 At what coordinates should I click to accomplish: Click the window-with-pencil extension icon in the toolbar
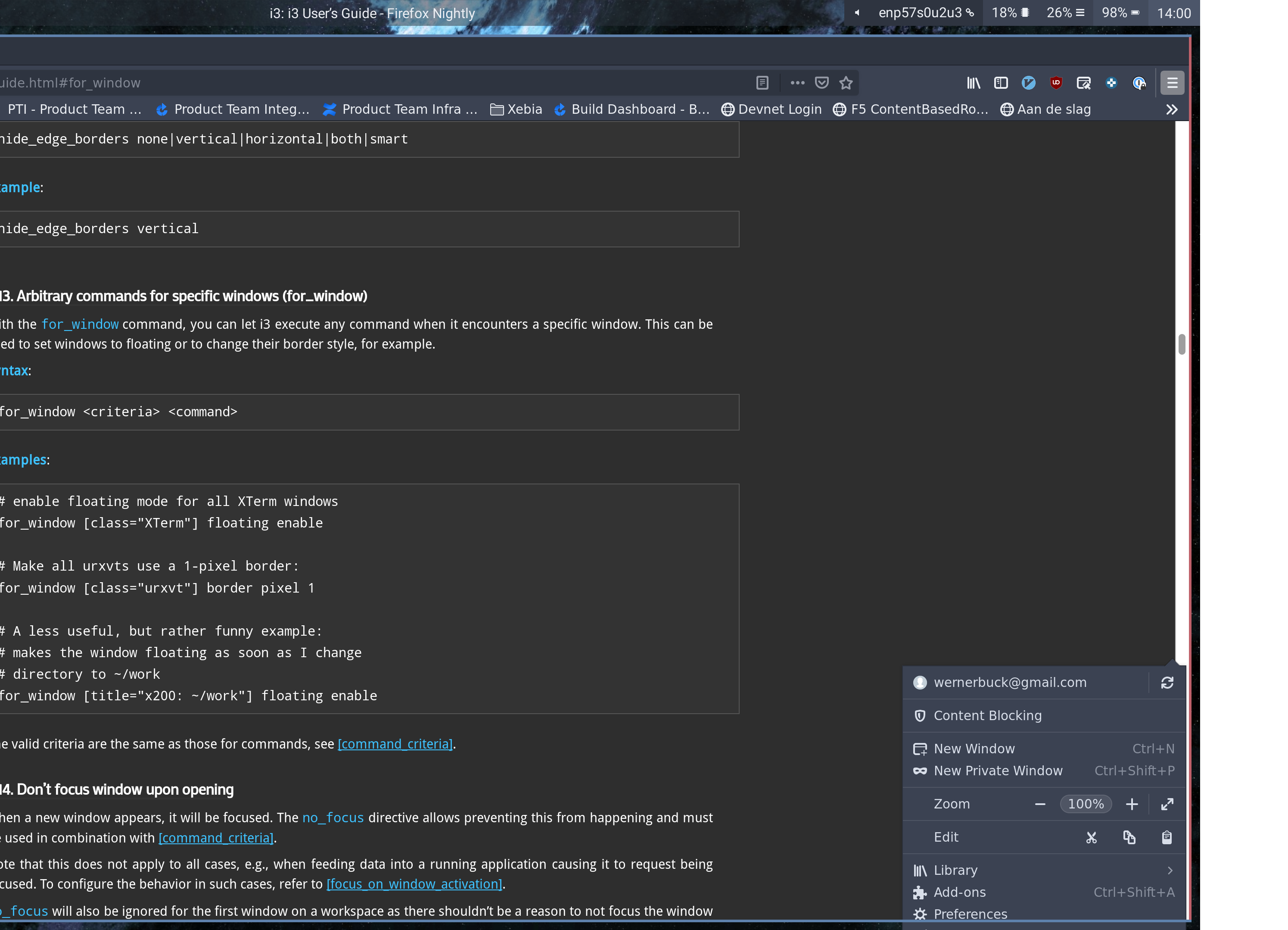(x=1083, y=83)
